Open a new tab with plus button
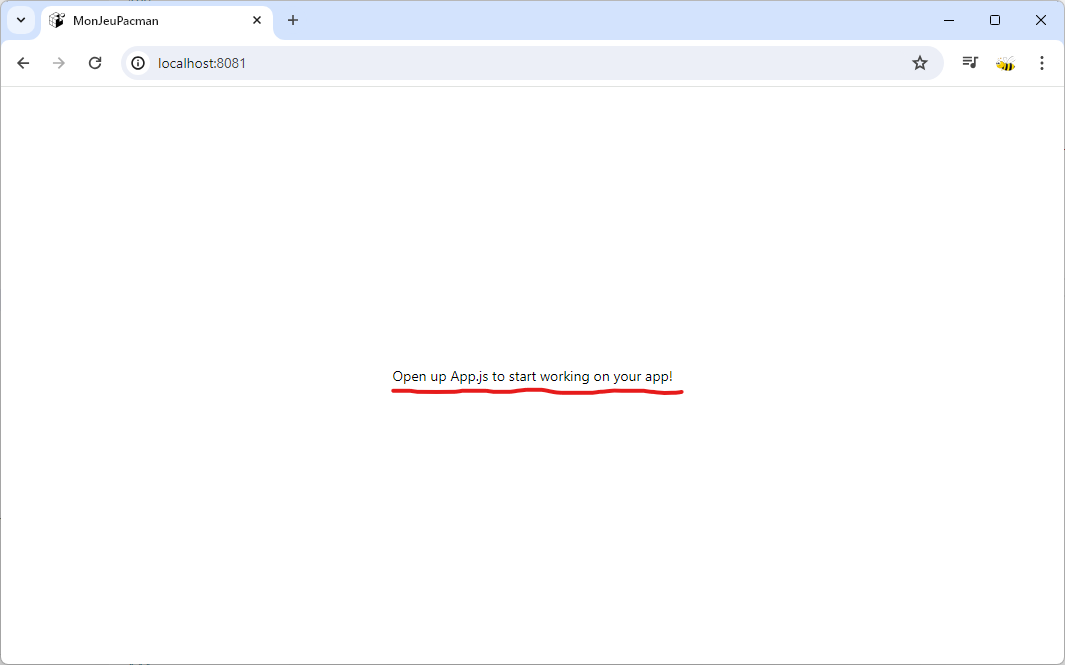 coord(293,20)
